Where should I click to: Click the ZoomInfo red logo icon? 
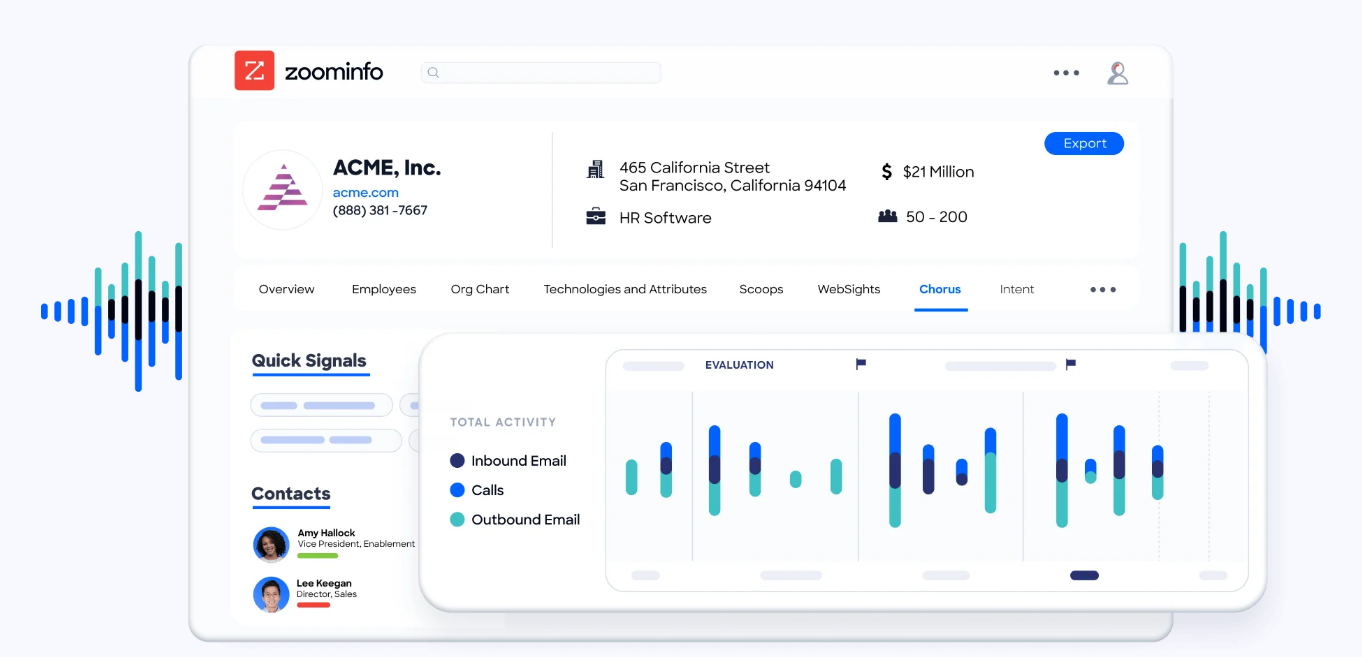[254, 71]
